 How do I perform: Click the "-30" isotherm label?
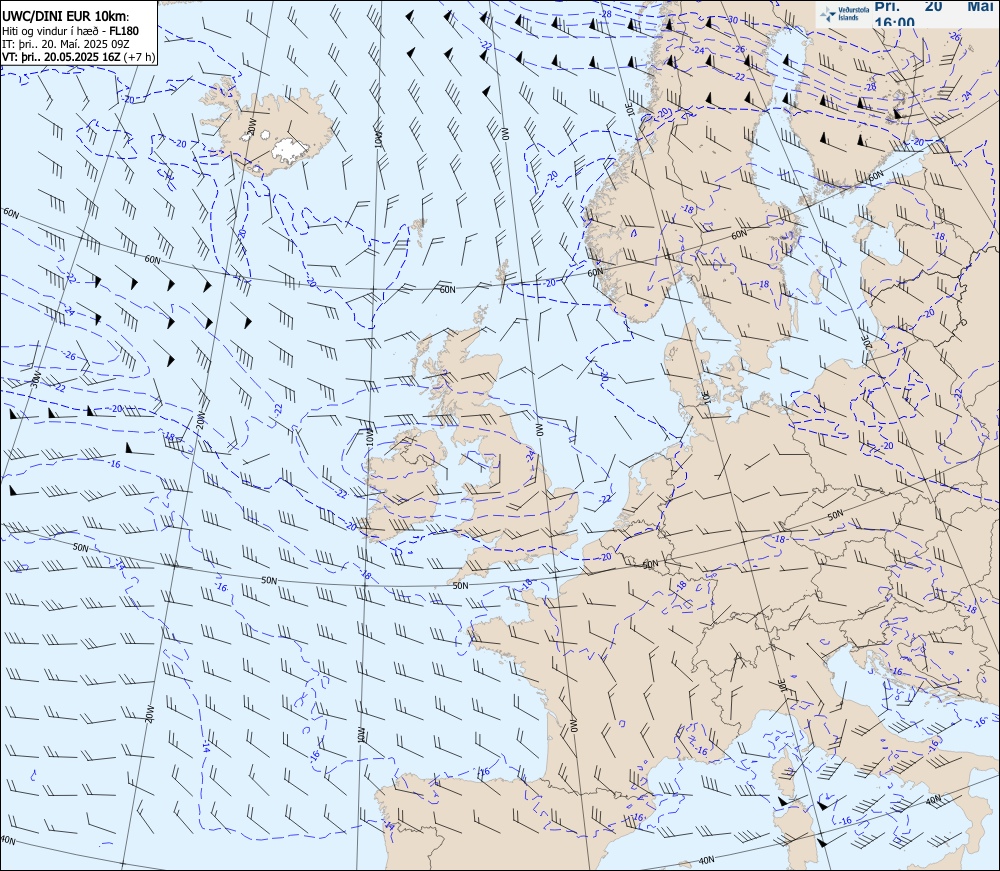pyautogui.click(x=732, y=20)
